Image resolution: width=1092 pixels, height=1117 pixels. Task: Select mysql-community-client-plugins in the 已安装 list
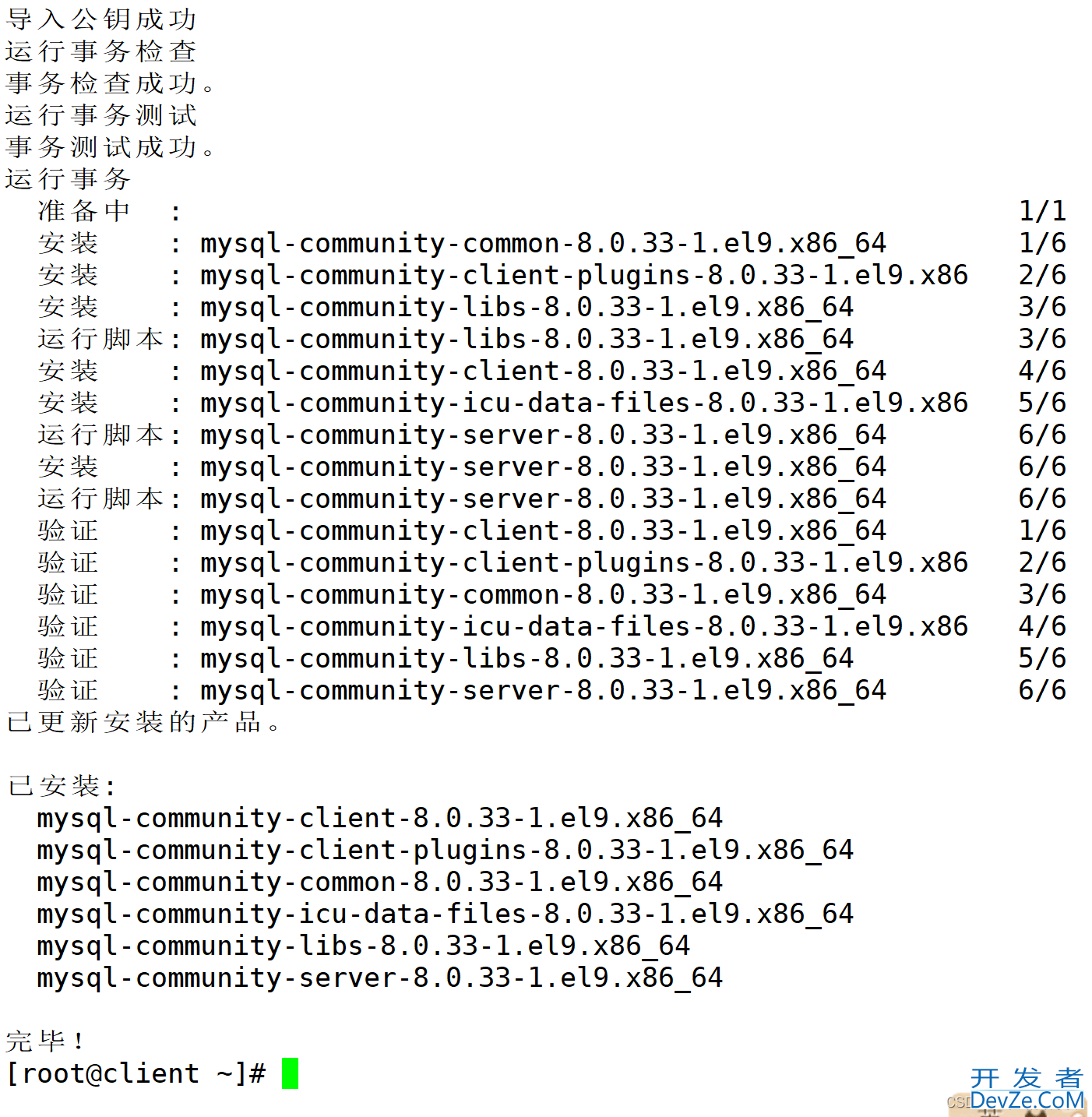[x=445, y=850]
